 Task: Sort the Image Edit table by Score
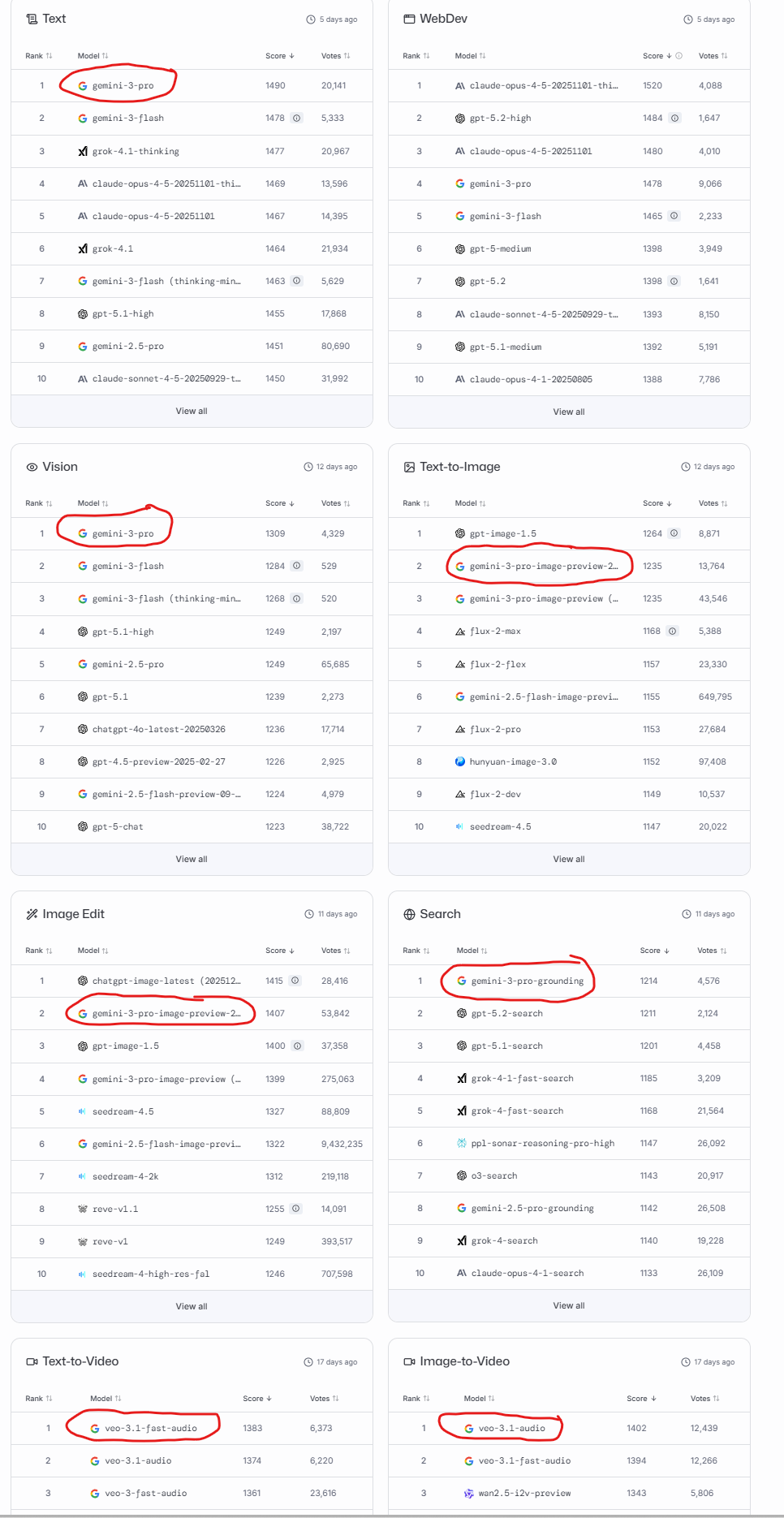coord(279,951)
